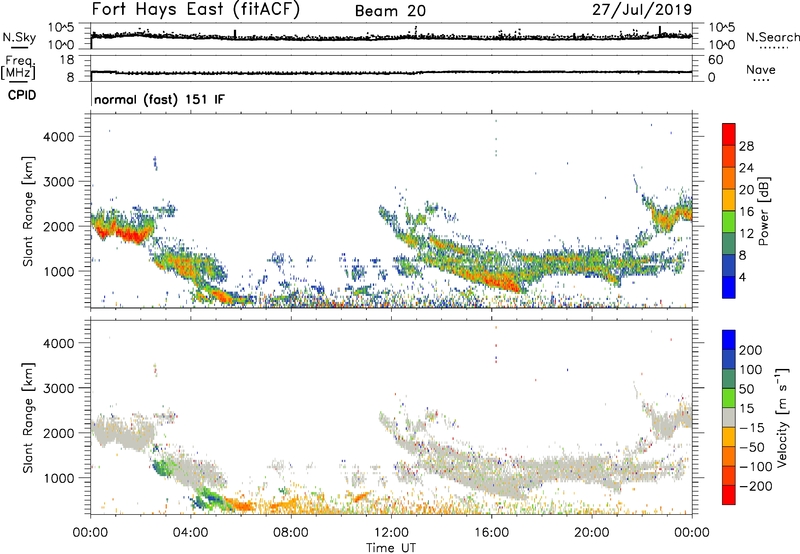The width and height of the screenshot is (800, 554).
Task: Click the '12:00' time tick label
Action: 391,533
